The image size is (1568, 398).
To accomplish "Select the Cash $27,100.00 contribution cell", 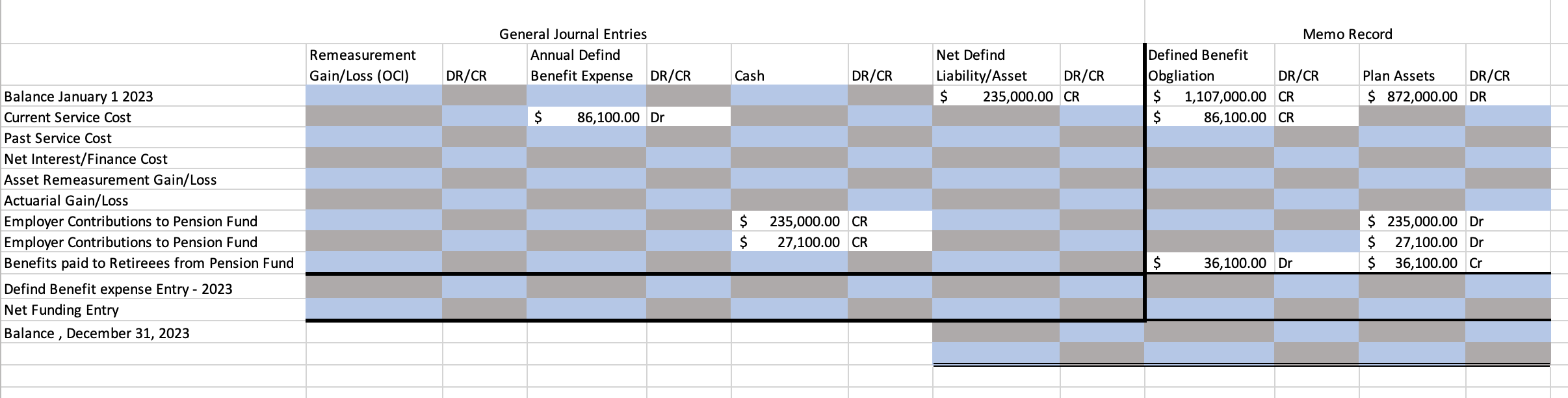I will point(789,242).
